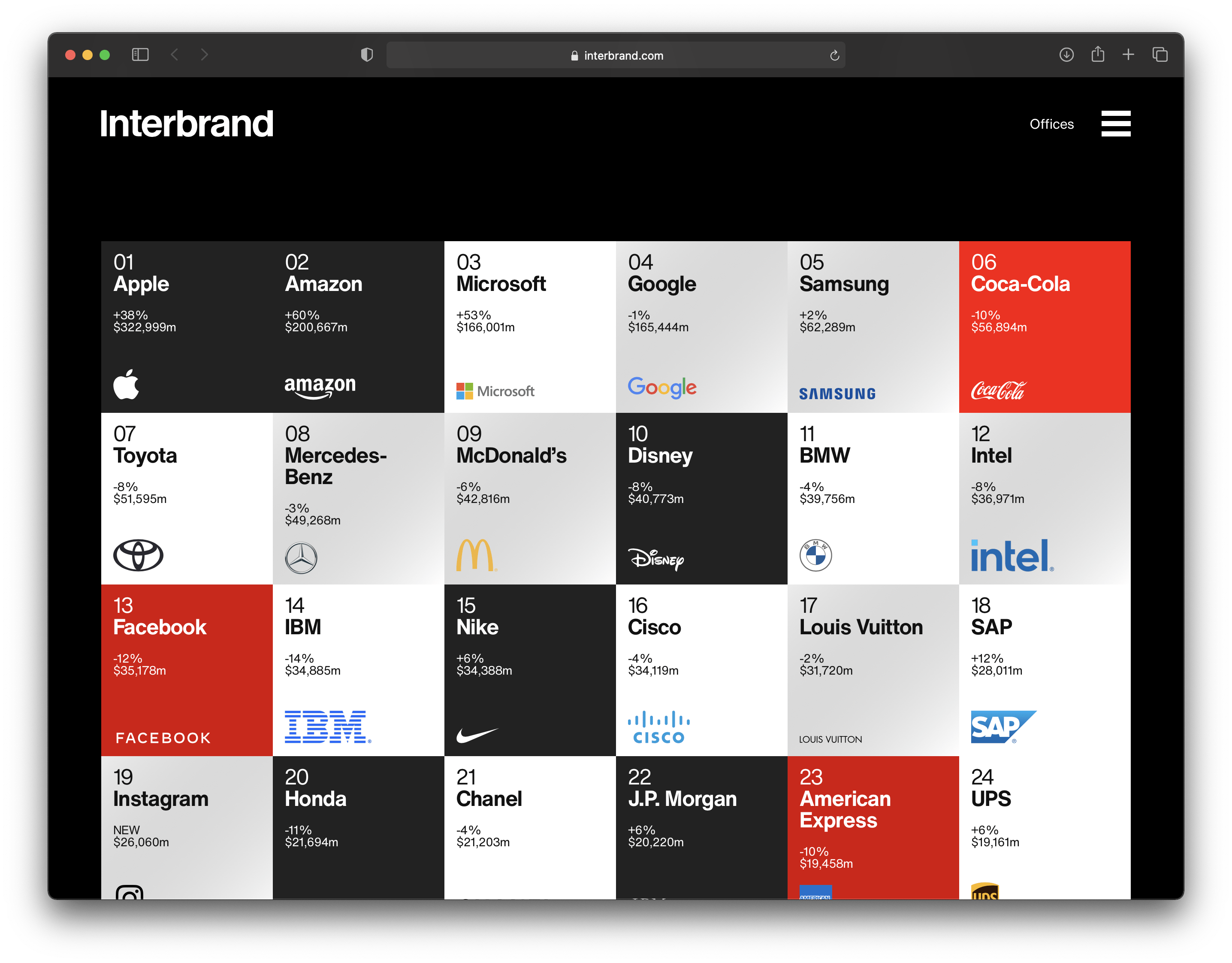Click the UPS value $19,161m

click(x=995, y=842)
